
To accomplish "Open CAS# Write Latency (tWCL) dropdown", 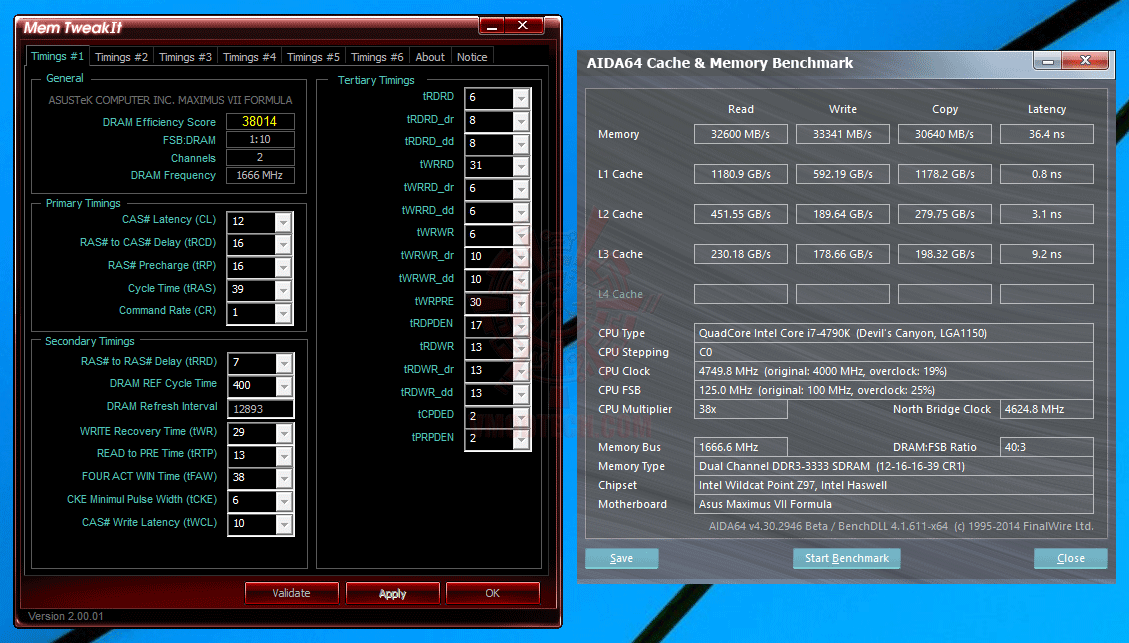I will tap(284, 524).
